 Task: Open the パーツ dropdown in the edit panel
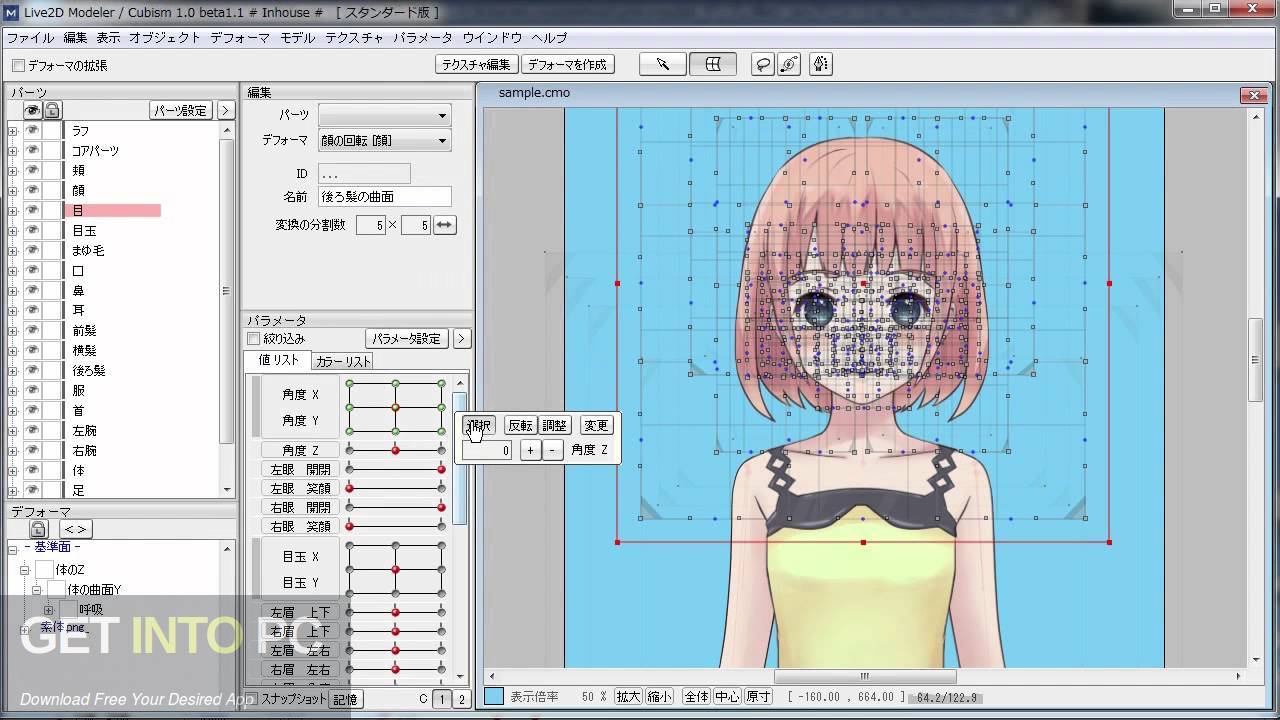click(x=384, y=115)
